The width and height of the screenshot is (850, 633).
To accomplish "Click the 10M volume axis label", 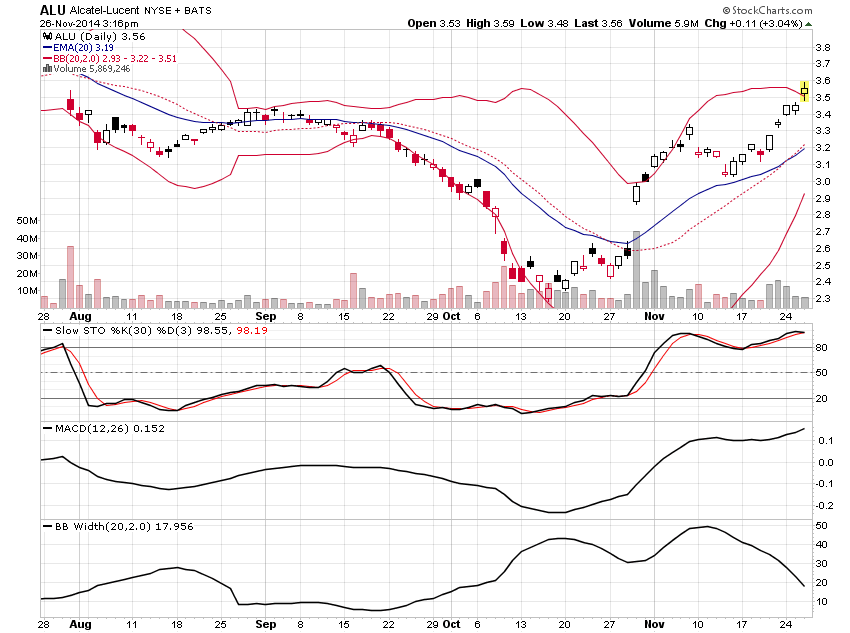I will (x=27, y=290).
